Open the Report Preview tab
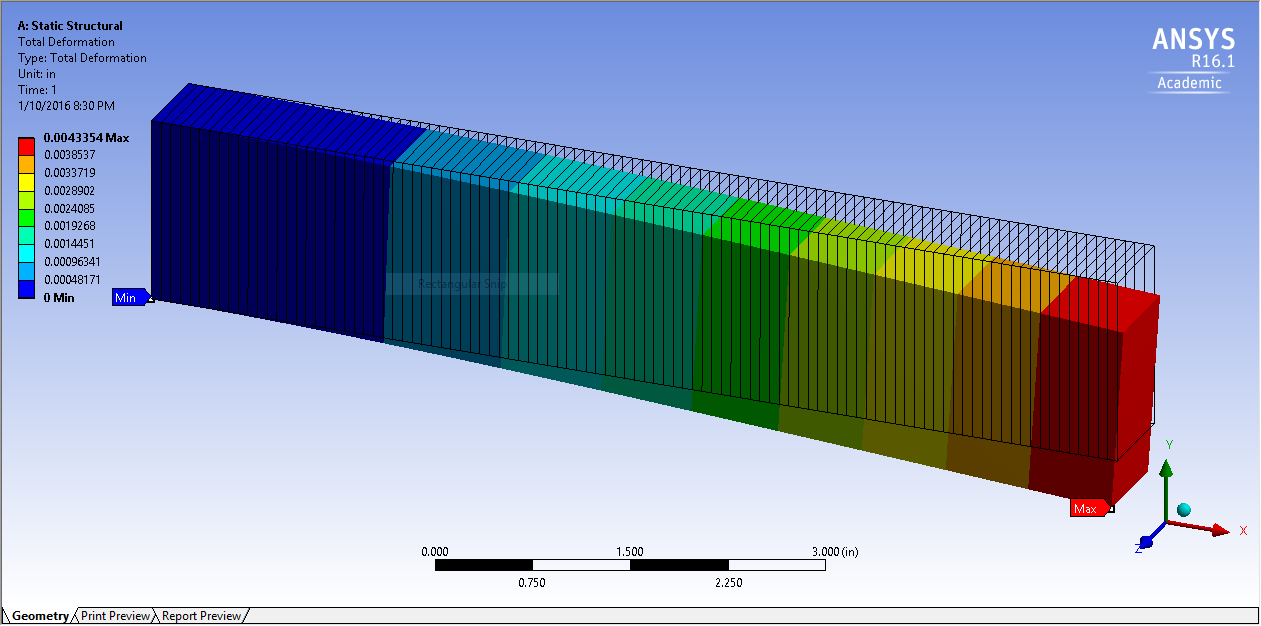This screenshot has height=626, width=1261. (x=201, y=616)
